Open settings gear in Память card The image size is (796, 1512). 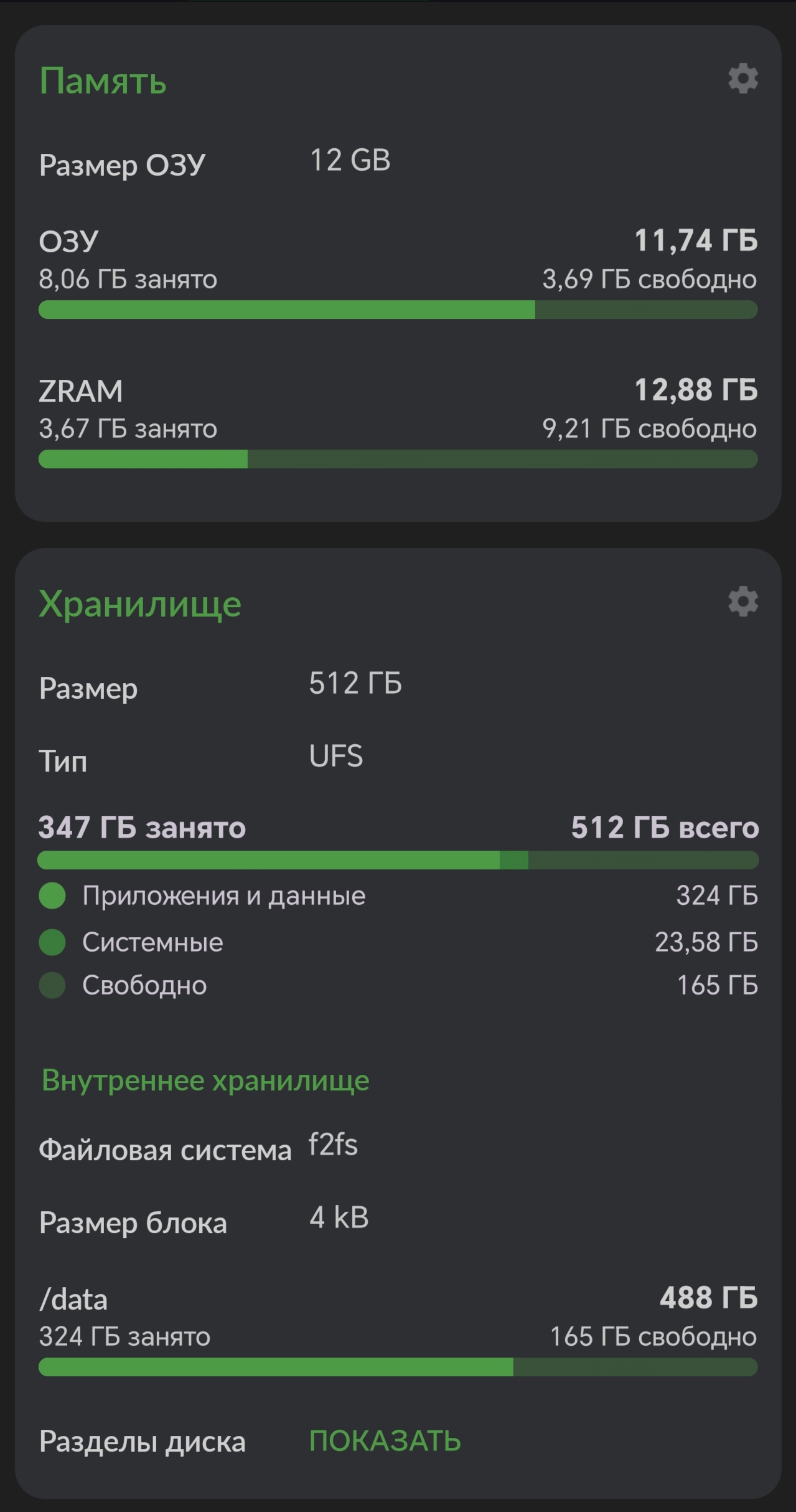pyautogui.click(x=743, y=79)
